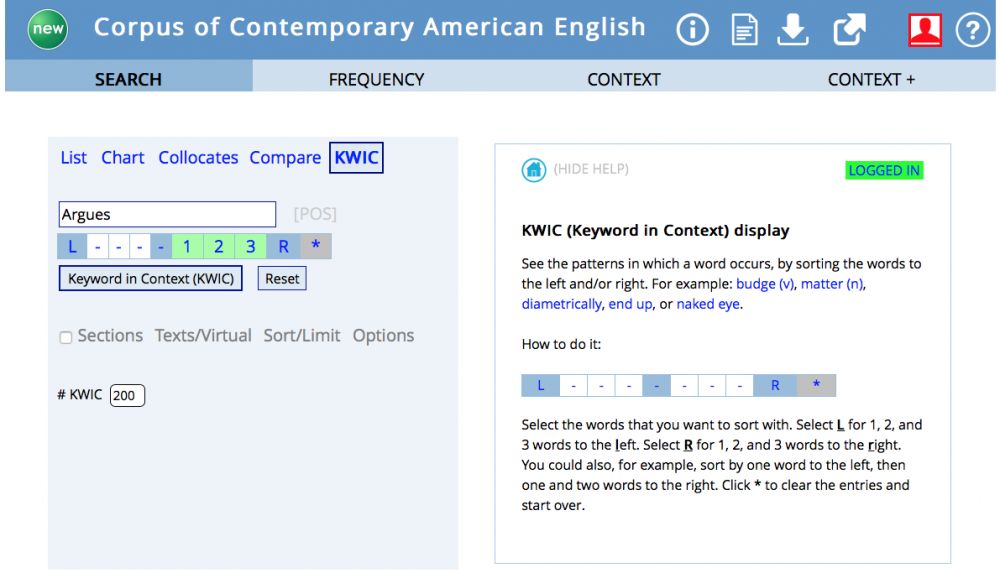
Task: Click the 'Corpus of Contemporary American English' title
Action: click(x=370, y=27)
